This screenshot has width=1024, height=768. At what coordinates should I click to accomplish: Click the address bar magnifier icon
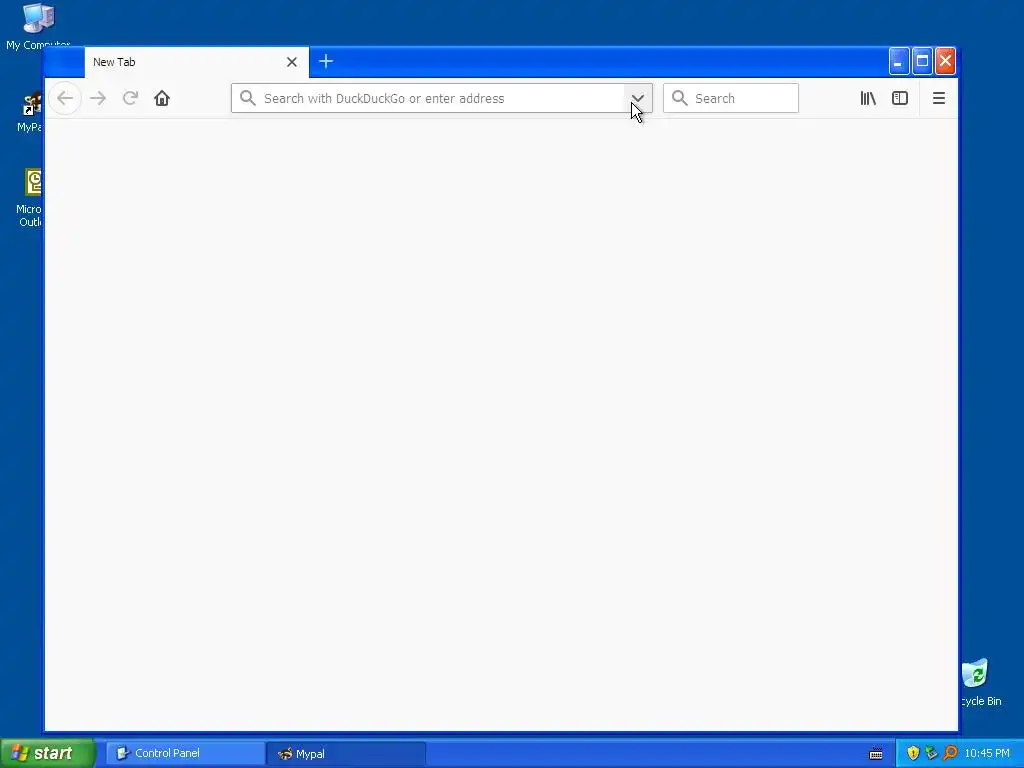point(248,99)
